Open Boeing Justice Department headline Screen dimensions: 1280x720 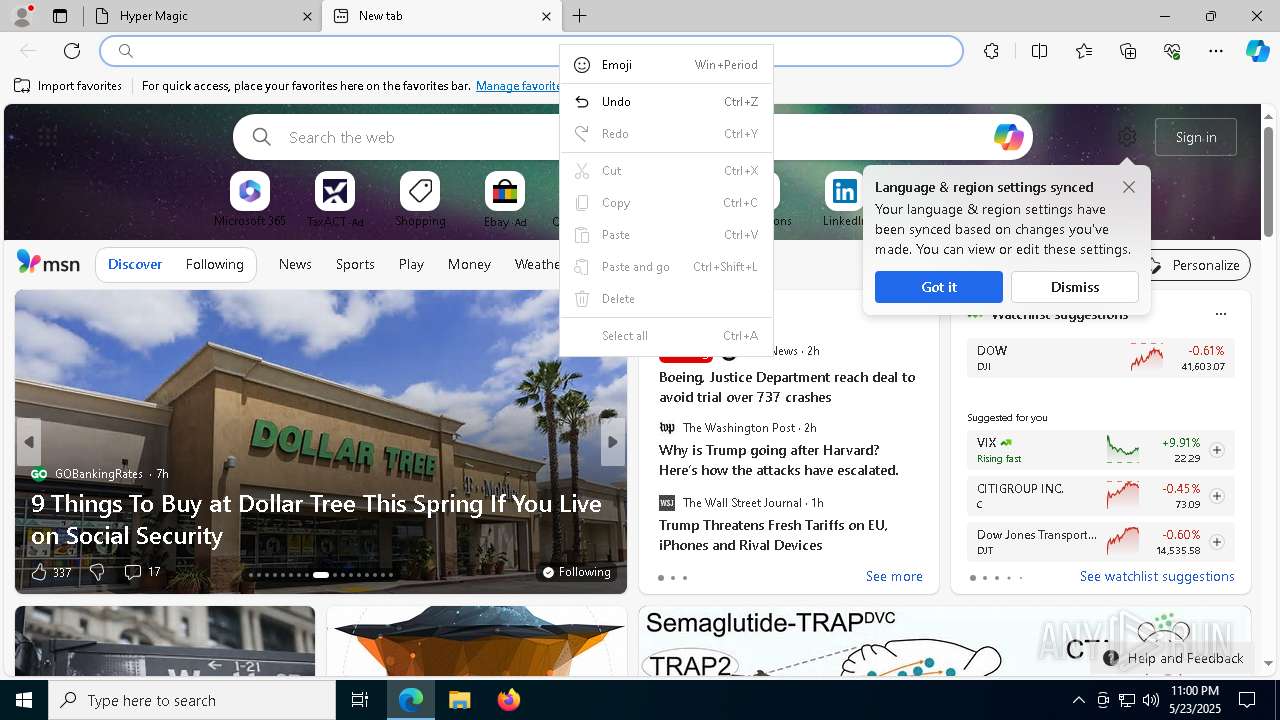[x=787, y=387]
